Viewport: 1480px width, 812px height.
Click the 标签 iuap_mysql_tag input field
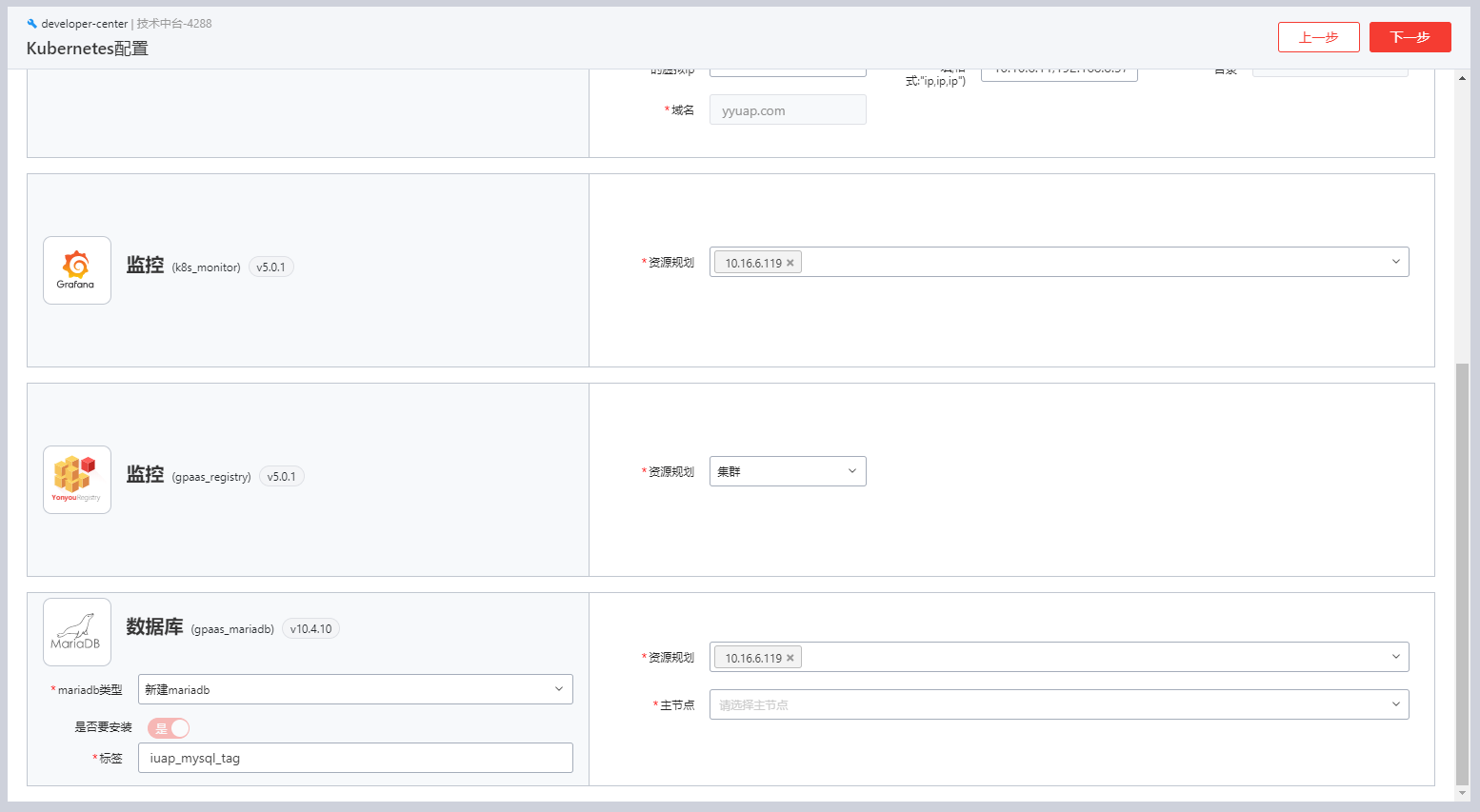pyautogui.click(x=355, y=758)
